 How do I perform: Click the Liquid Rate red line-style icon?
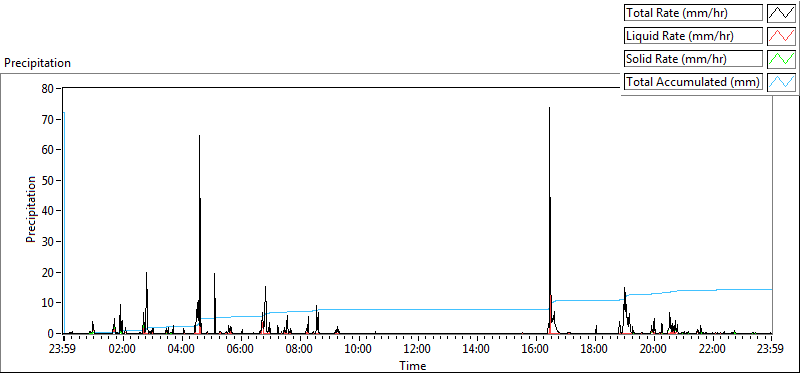782,36
